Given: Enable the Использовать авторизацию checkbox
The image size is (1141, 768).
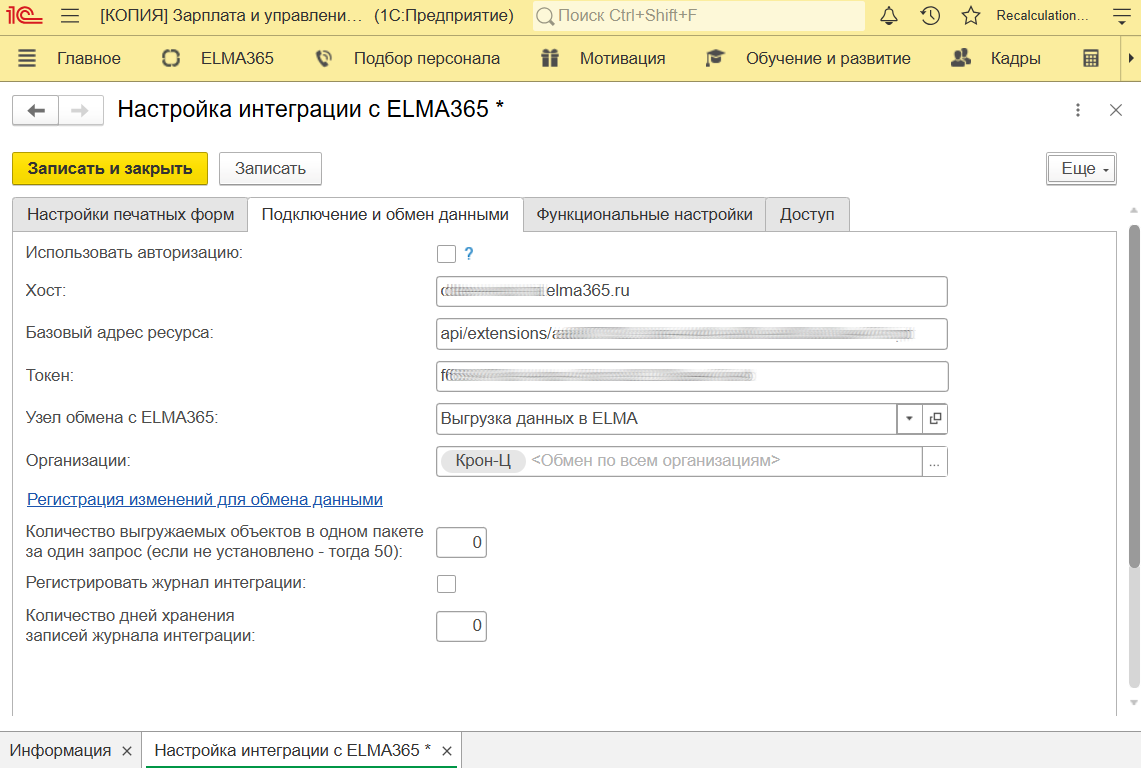Looking at the screenshot, I should pos(446,254).
